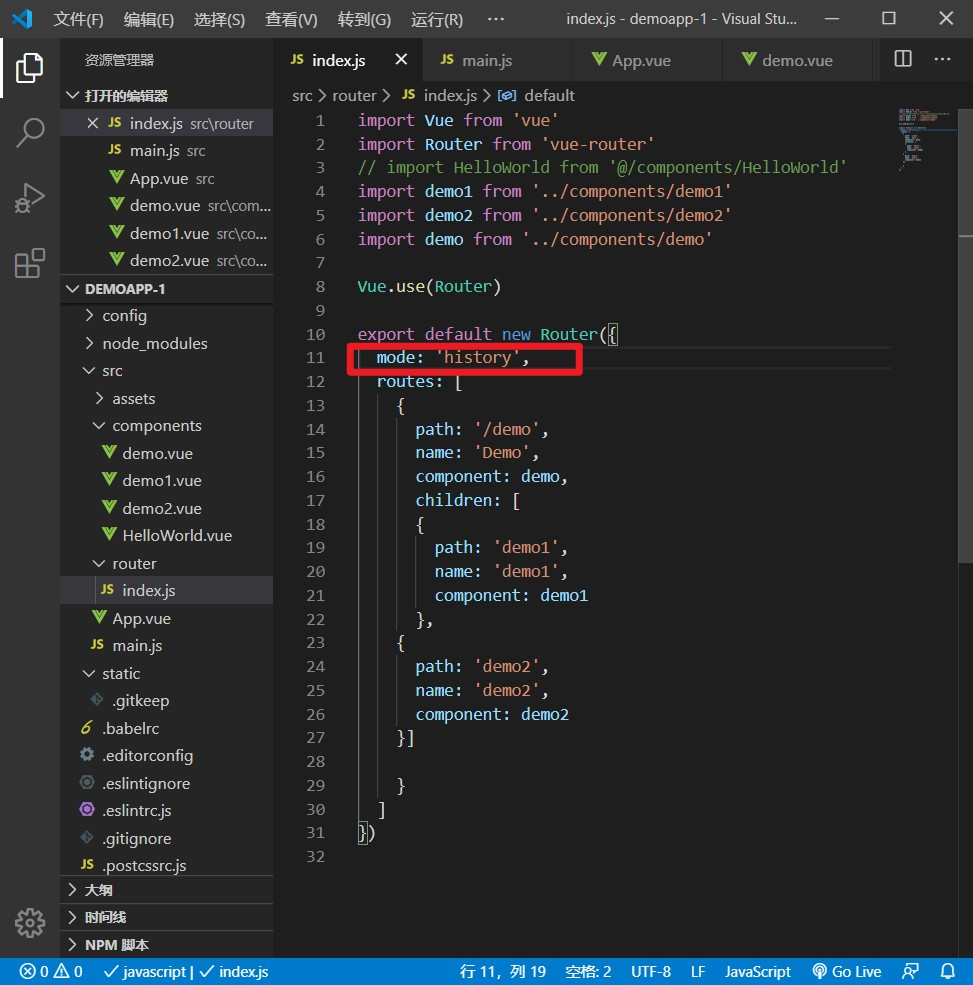Open the Explorer view in activity bar

(x=29, y=68)
